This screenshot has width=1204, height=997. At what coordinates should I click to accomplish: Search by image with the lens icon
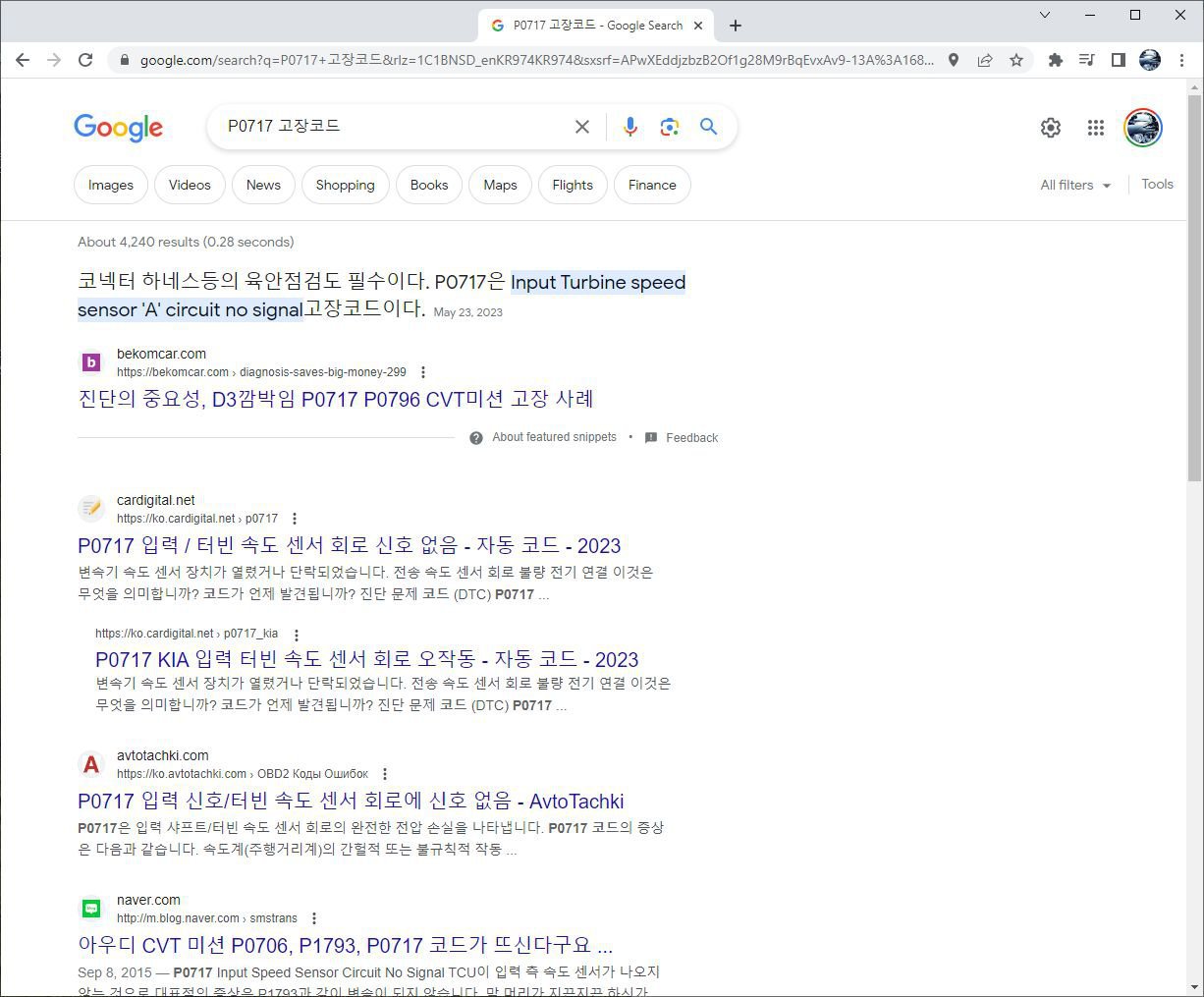(x=670, y=127)
